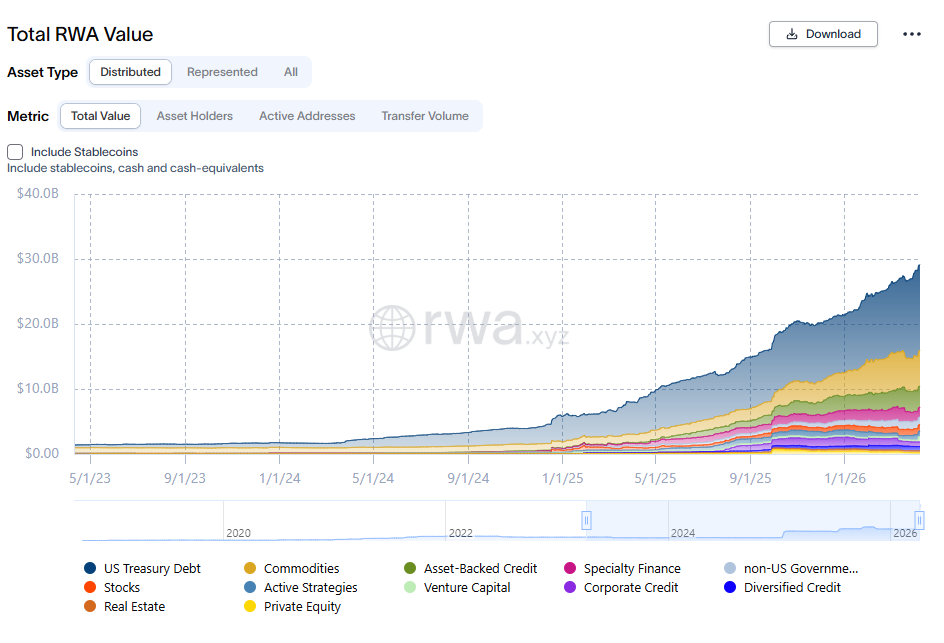Switch metric to Asset Holders
The height and width of the screenshot is (643, 944).
(x=194, y=116)
